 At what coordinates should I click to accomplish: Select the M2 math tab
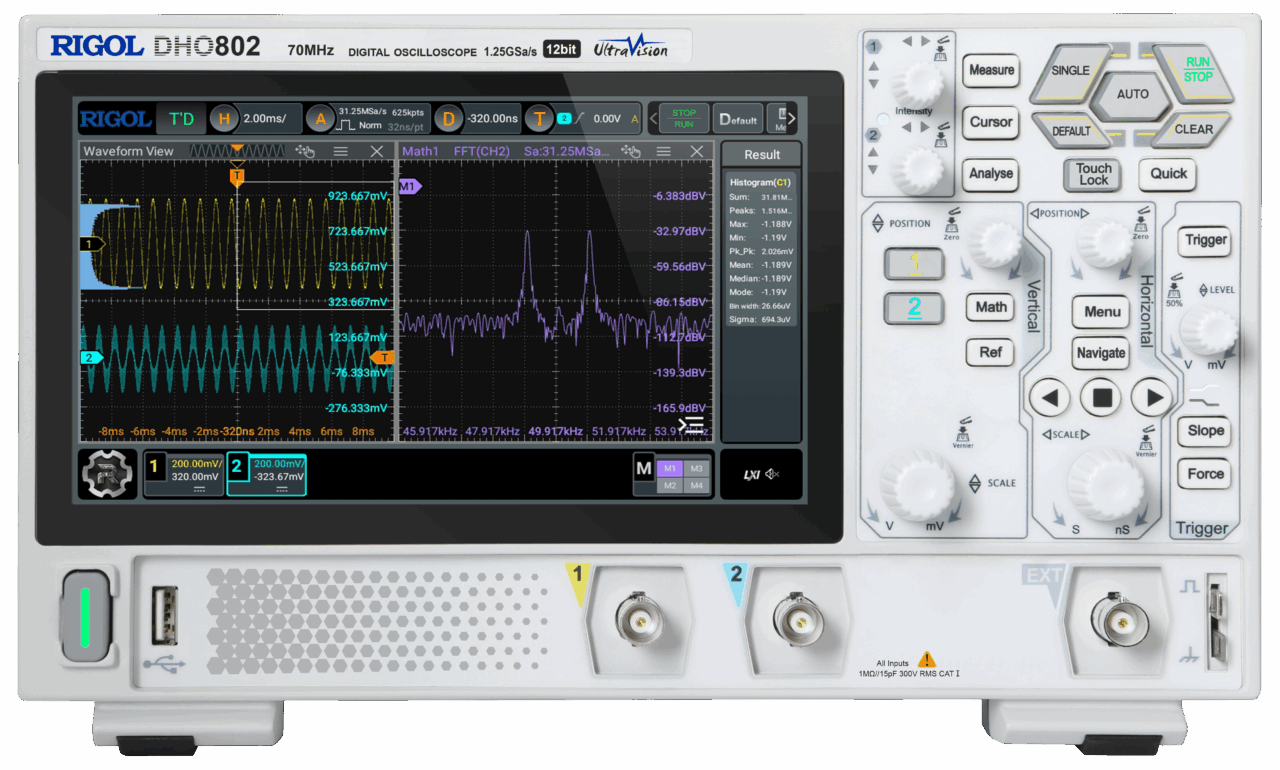(670, 485)
